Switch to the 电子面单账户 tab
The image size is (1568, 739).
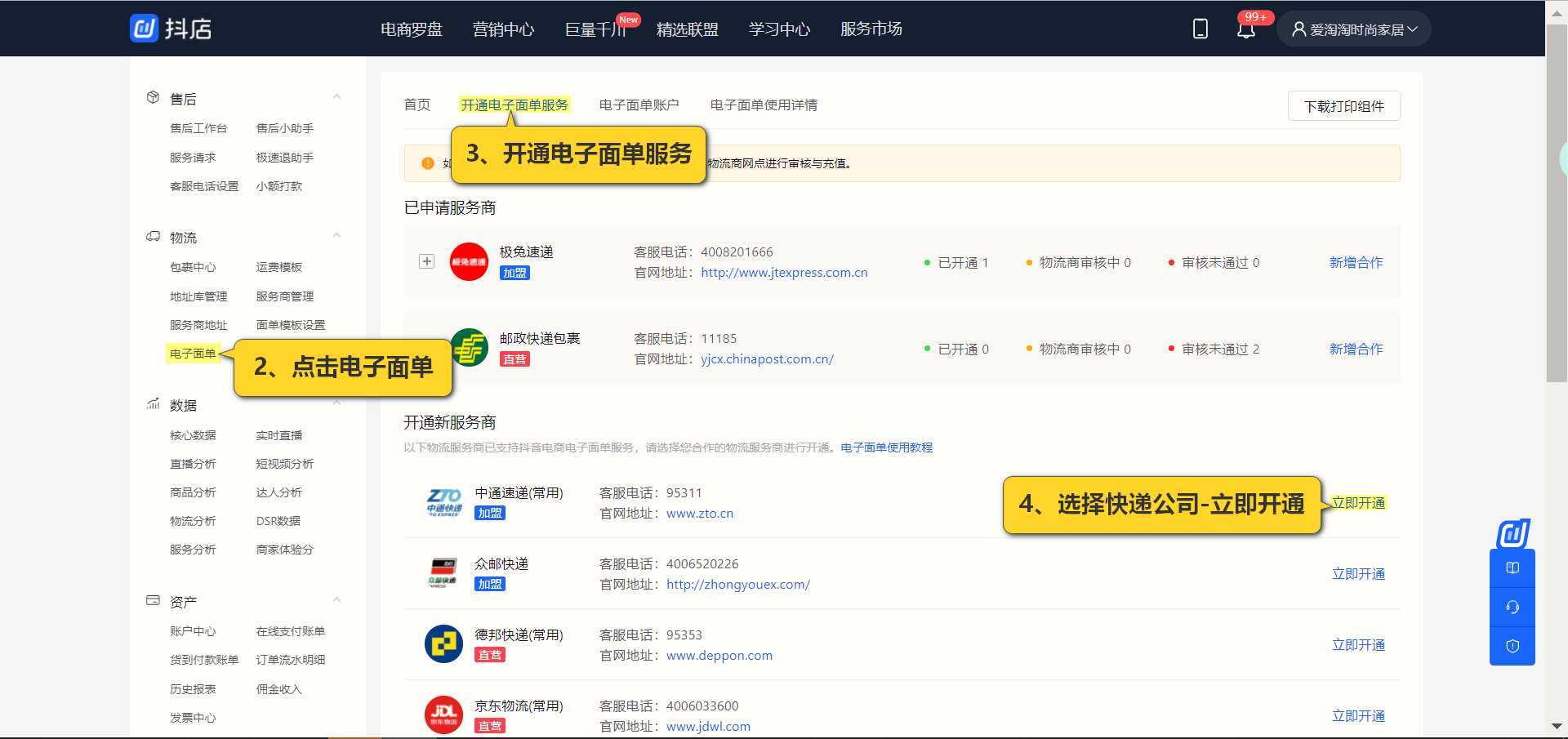pyautogui.click(x=639, y=105)
